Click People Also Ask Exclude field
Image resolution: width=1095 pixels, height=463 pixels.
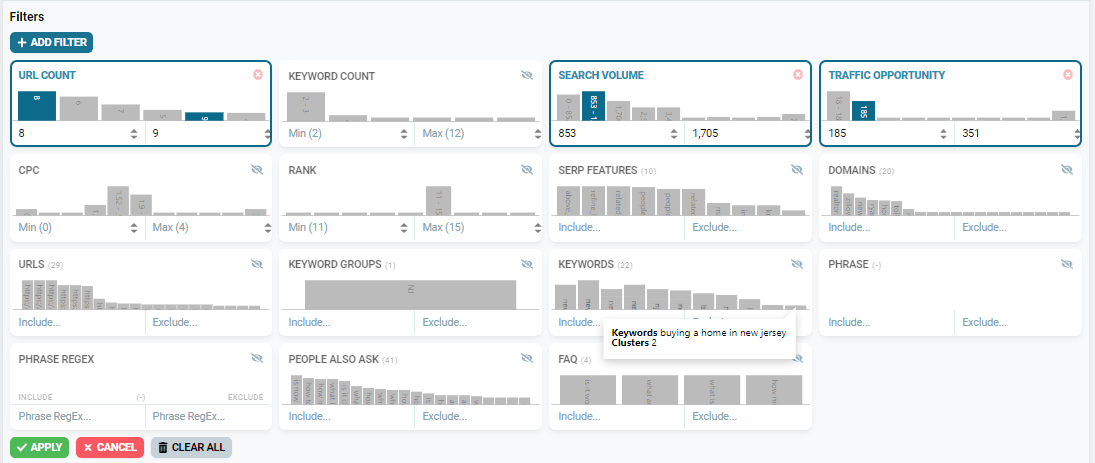coord(477,416)
